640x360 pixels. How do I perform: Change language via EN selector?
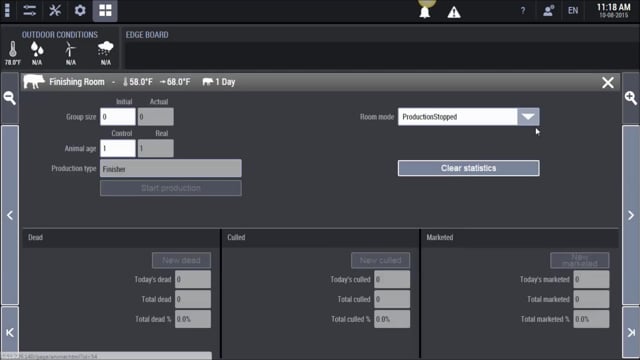pos(573,11)
